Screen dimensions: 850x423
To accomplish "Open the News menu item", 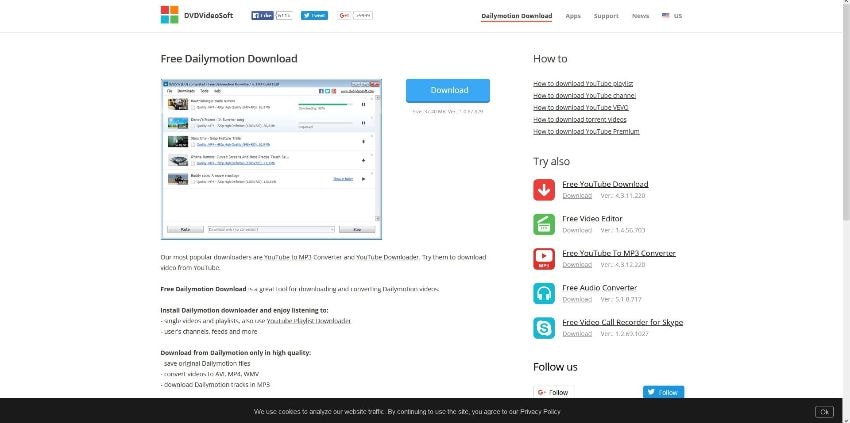I will click(x=640, y=16).
